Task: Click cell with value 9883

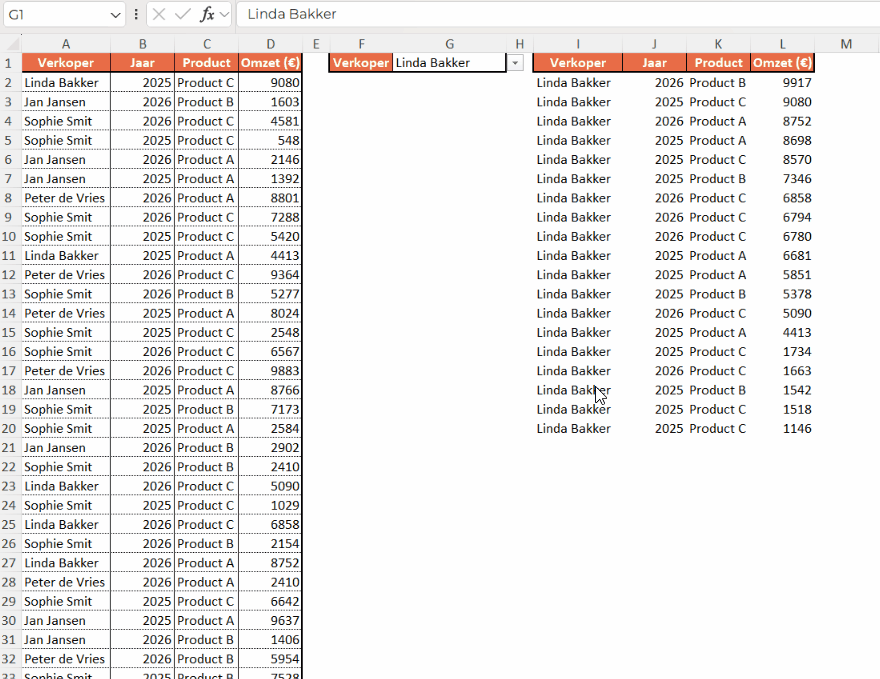Action: tap(271, 371)
